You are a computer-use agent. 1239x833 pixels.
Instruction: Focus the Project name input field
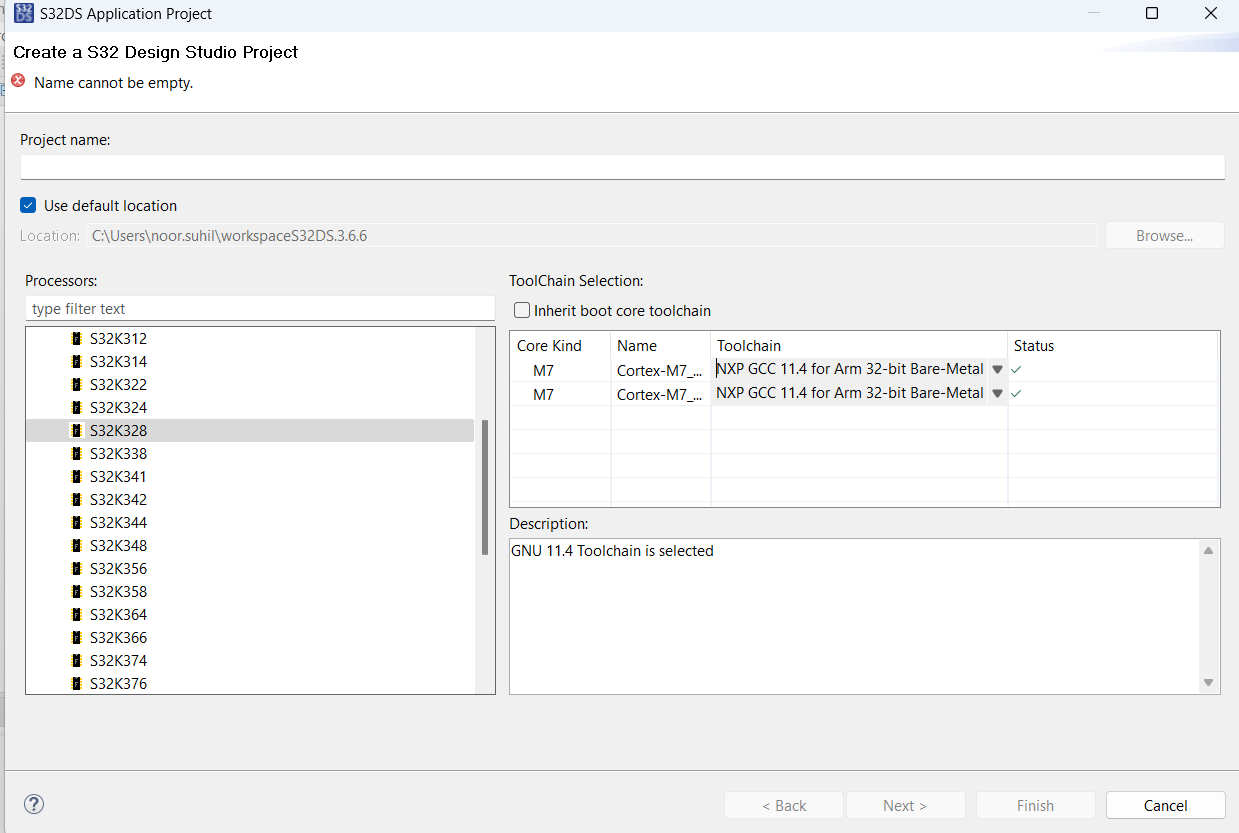622,167
